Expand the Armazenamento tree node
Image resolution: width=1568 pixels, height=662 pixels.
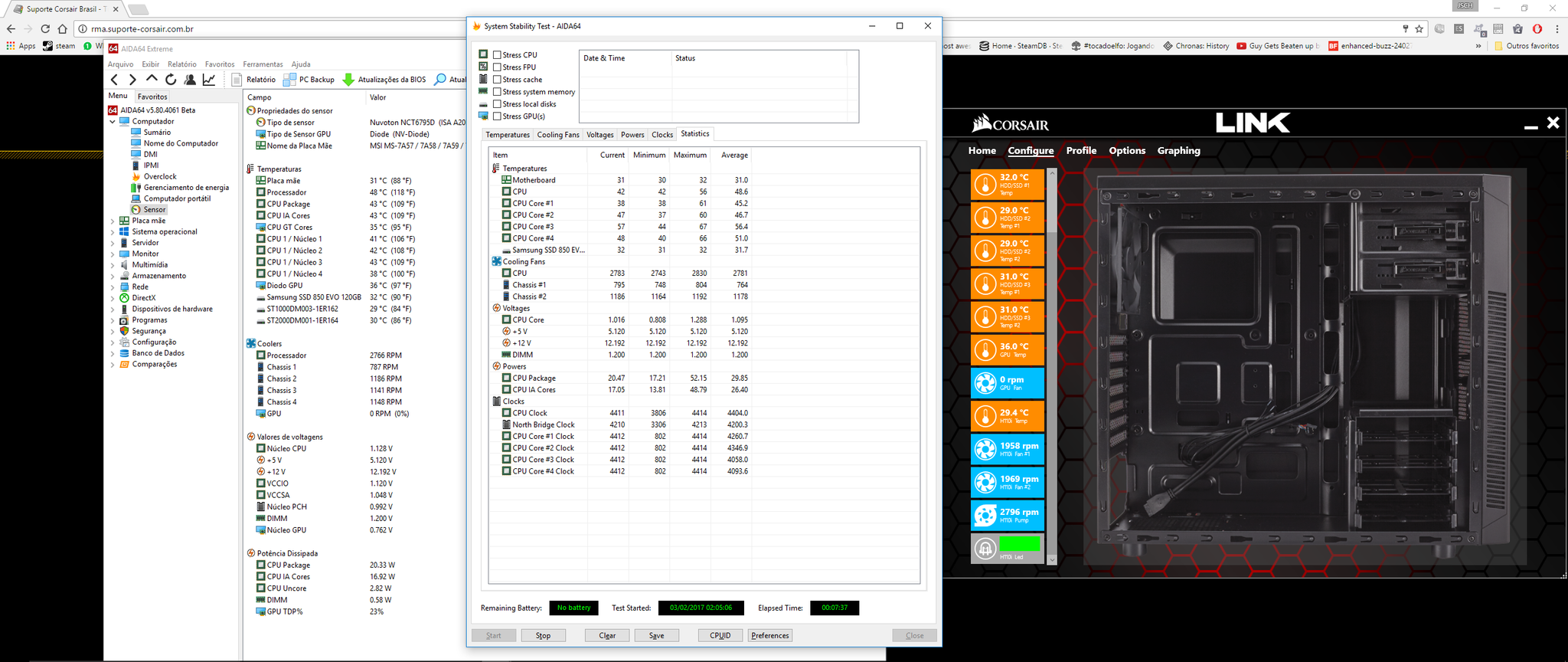pos(113,276)
